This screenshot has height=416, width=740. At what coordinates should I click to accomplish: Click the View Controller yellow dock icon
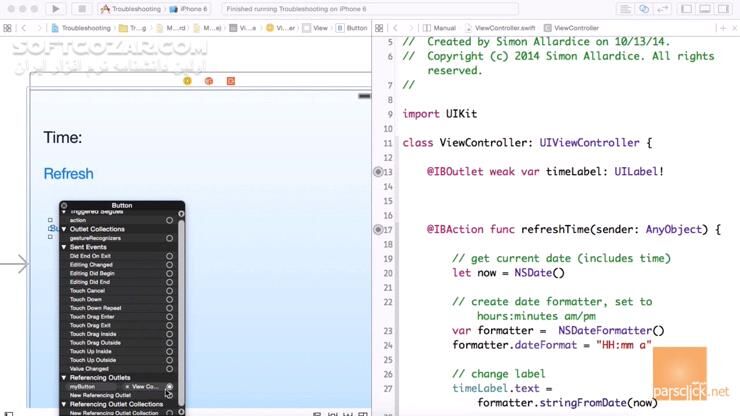pyautogui.click(x=187, y=80)
